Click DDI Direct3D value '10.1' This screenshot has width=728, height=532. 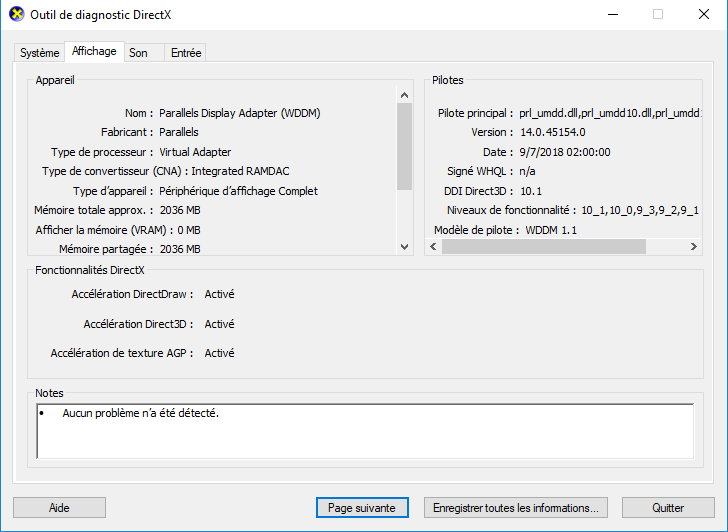tap(531, 191)
